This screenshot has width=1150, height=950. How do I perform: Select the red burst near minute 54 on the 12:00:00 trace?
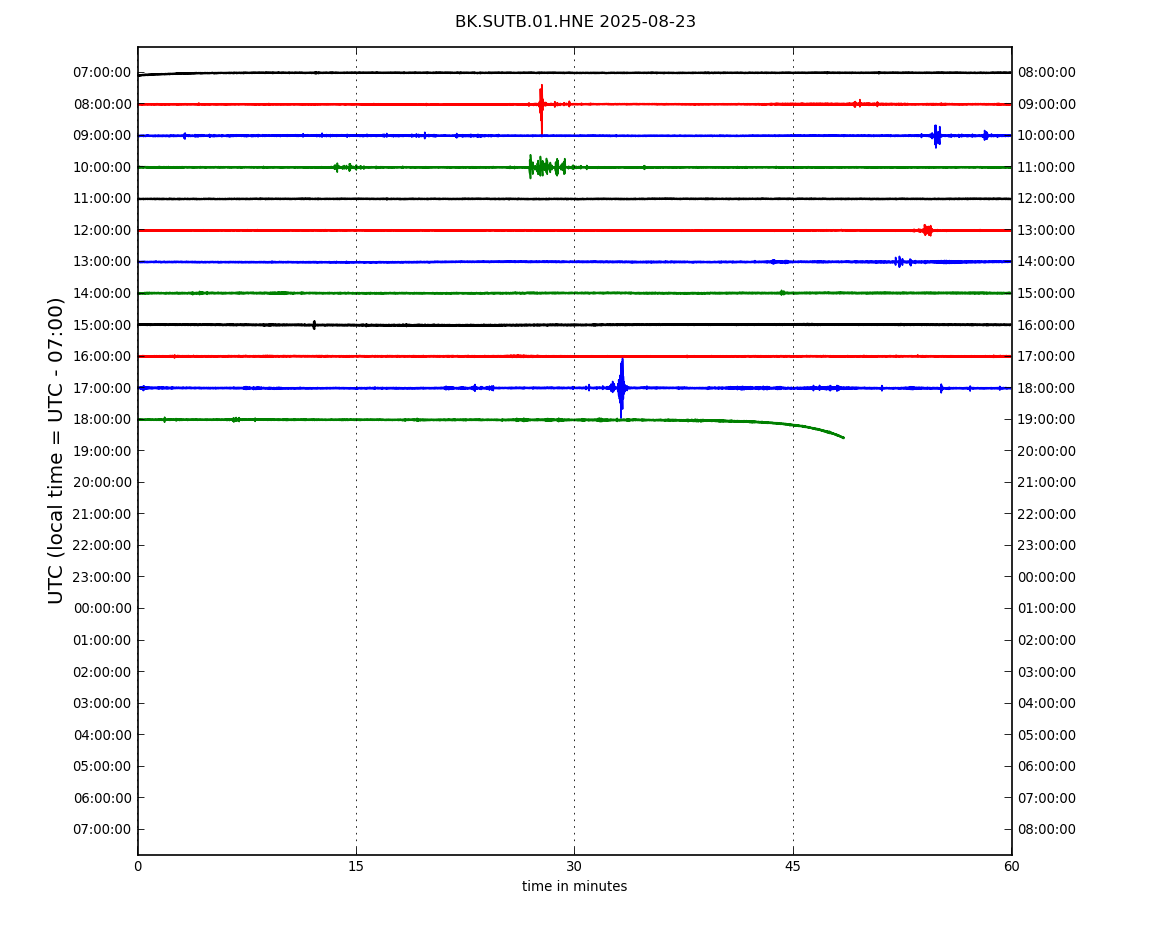tap(926, 230)
